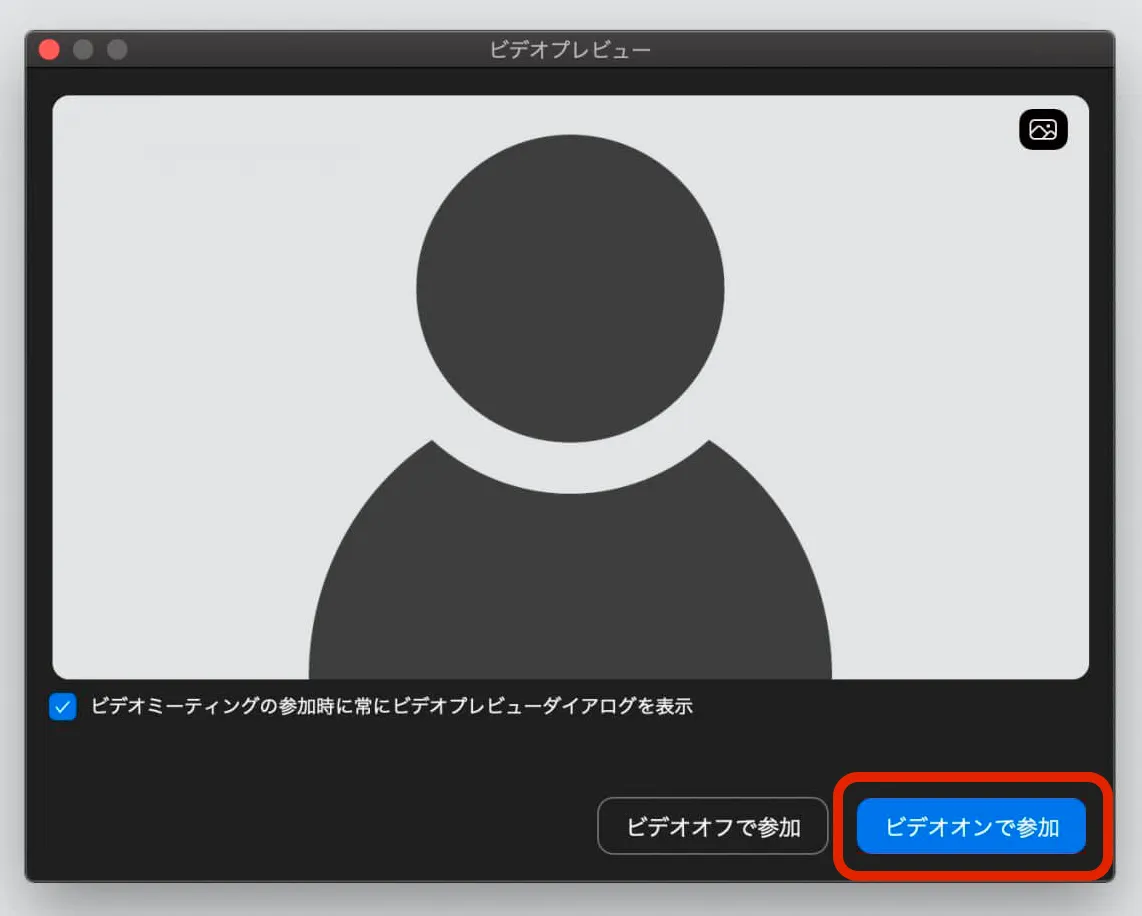Click the button highlighted with red outline
The height and width of the screenshot is (916, 1142).
point(971,827)
